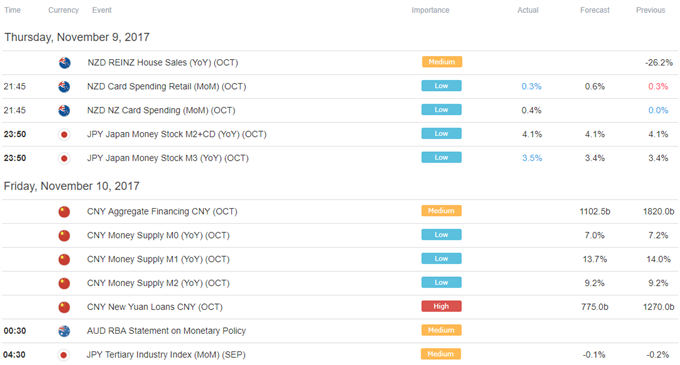Click the blue 3.5% actual value for Money Stock M3
The height and width of the screenshot is (365, 680).
click(x=532, y=158)
